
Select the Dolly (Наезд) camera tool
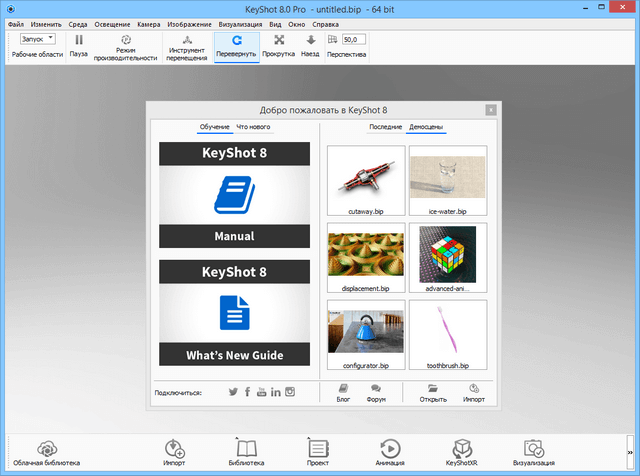310,41
